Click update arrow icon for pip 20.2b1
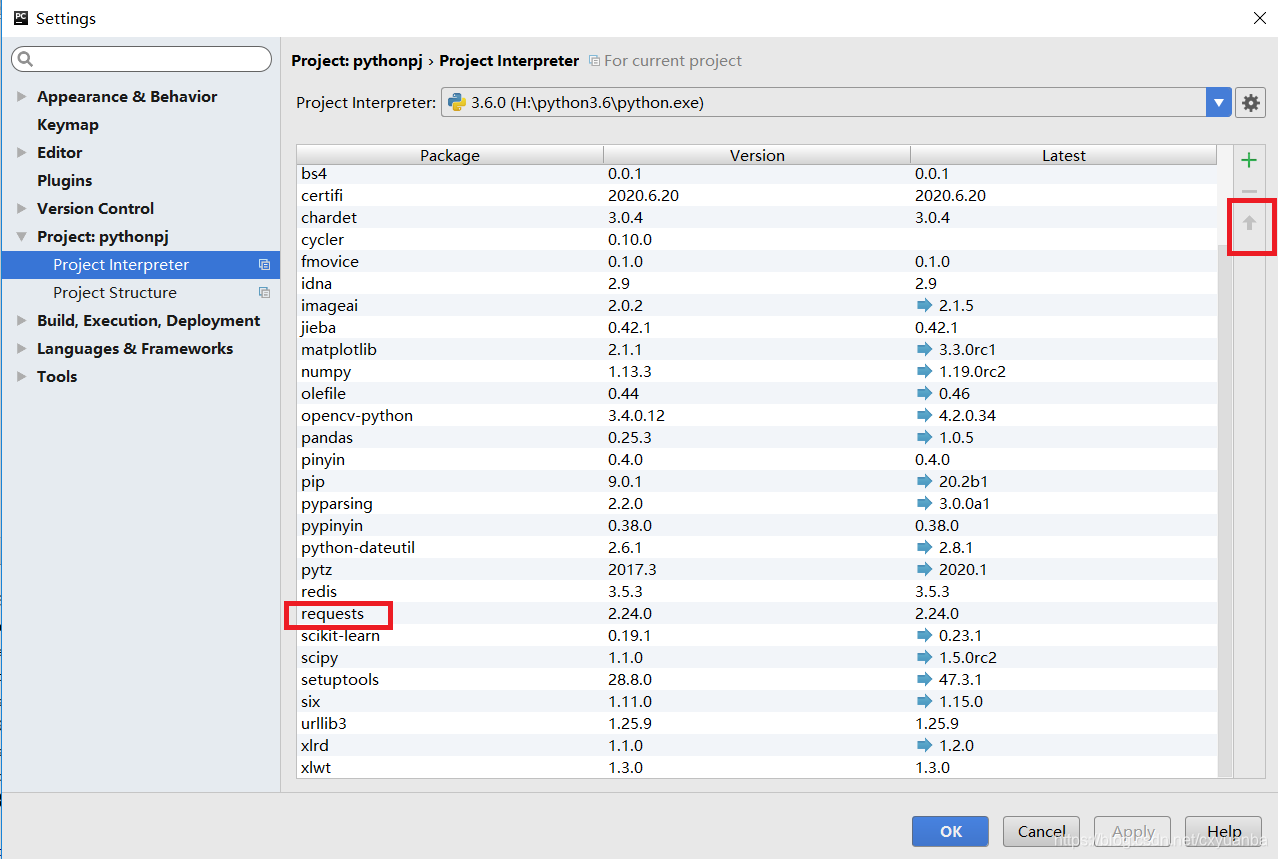 click(924, 481)
